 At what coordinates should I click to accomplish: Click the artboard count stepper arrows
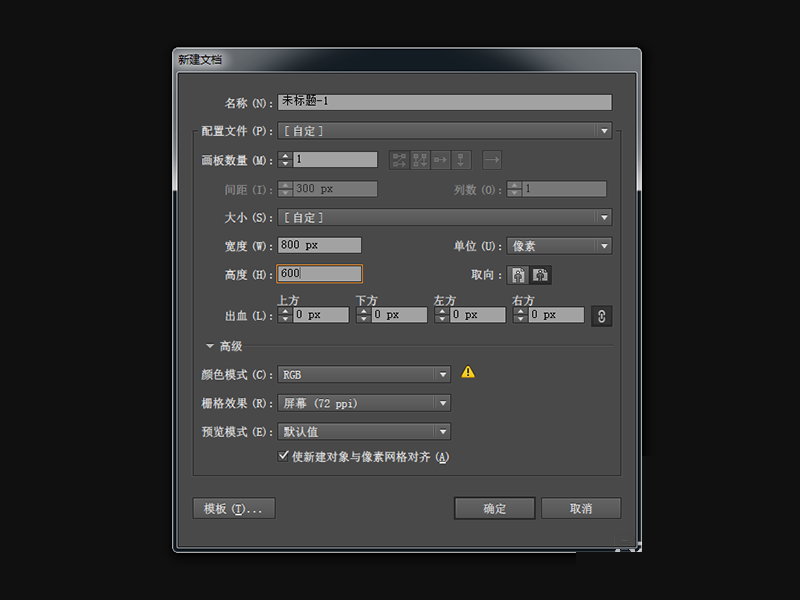click(285, 160)
